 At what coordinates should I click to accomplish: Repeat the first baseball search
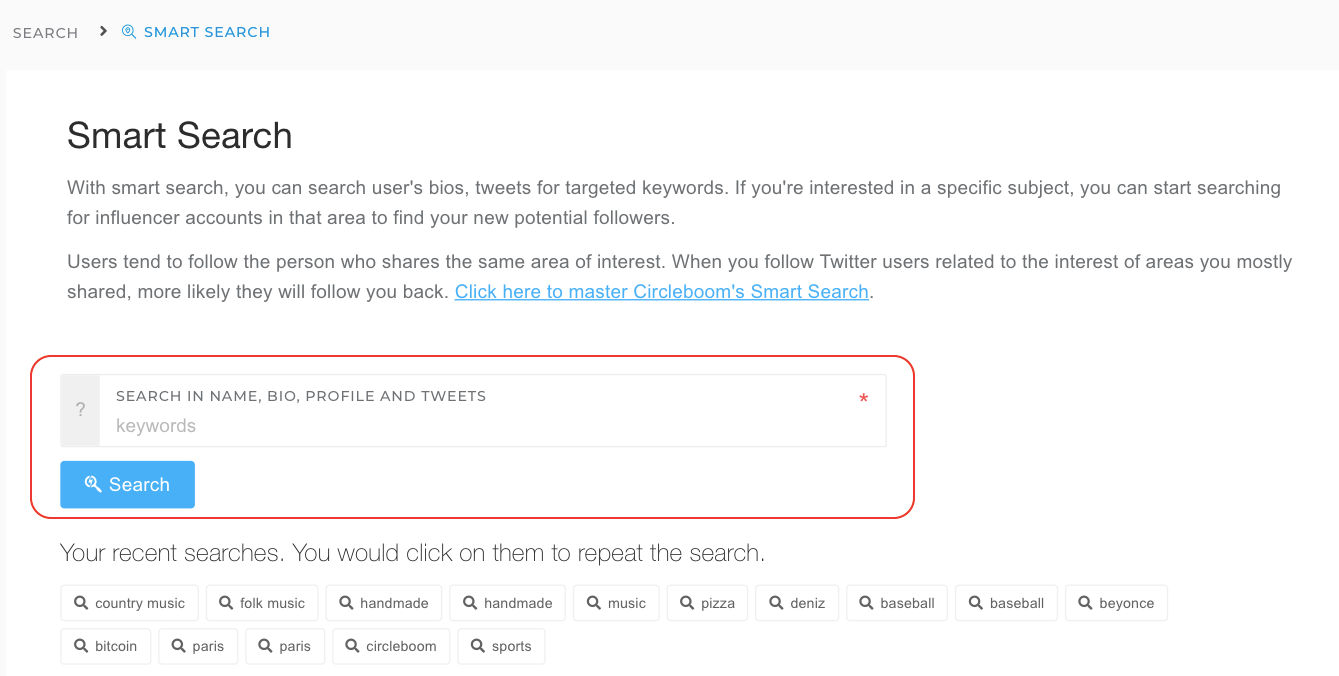click(896, 602)
